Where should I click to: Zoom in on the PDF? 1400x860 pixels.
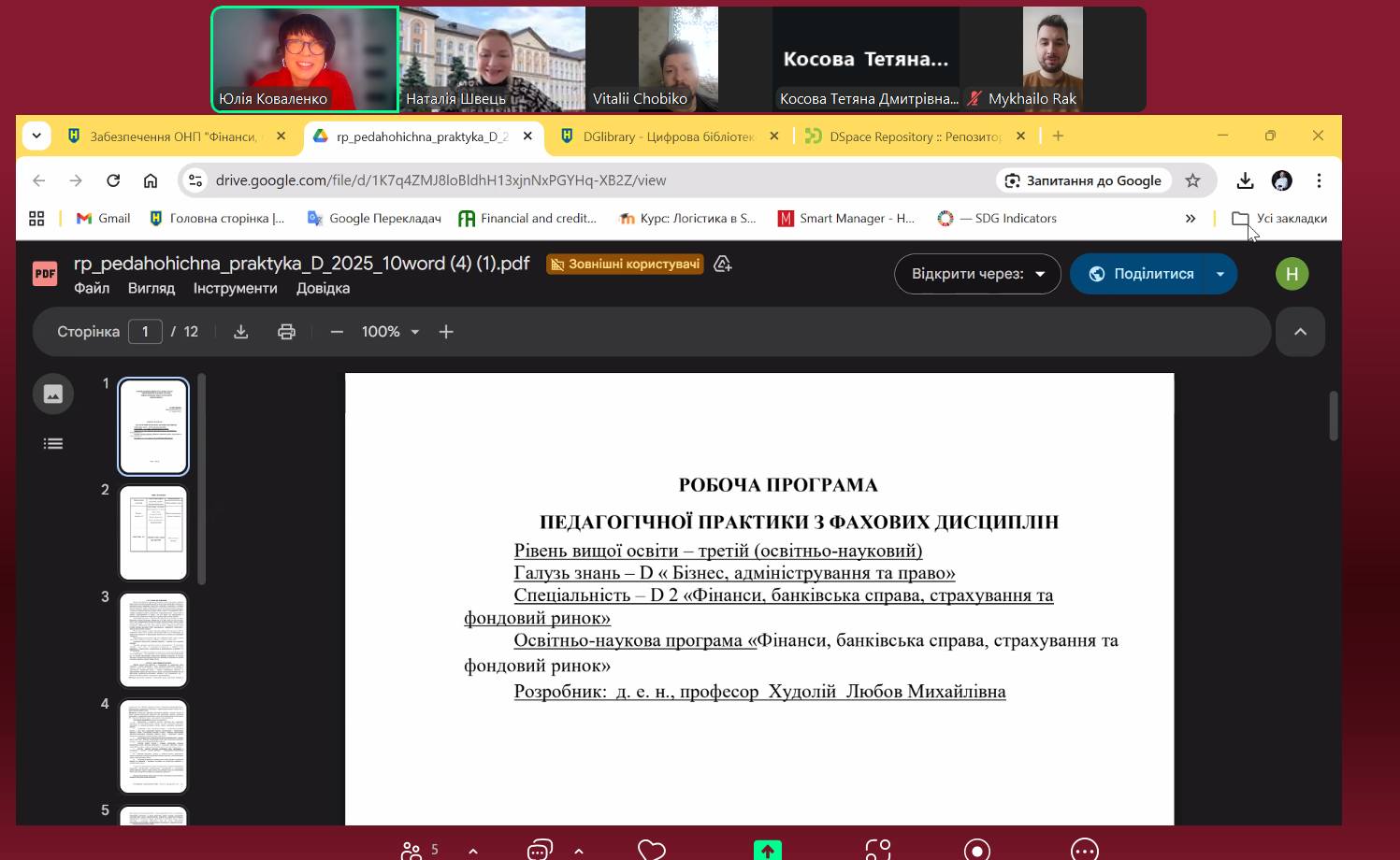[446, 332]
